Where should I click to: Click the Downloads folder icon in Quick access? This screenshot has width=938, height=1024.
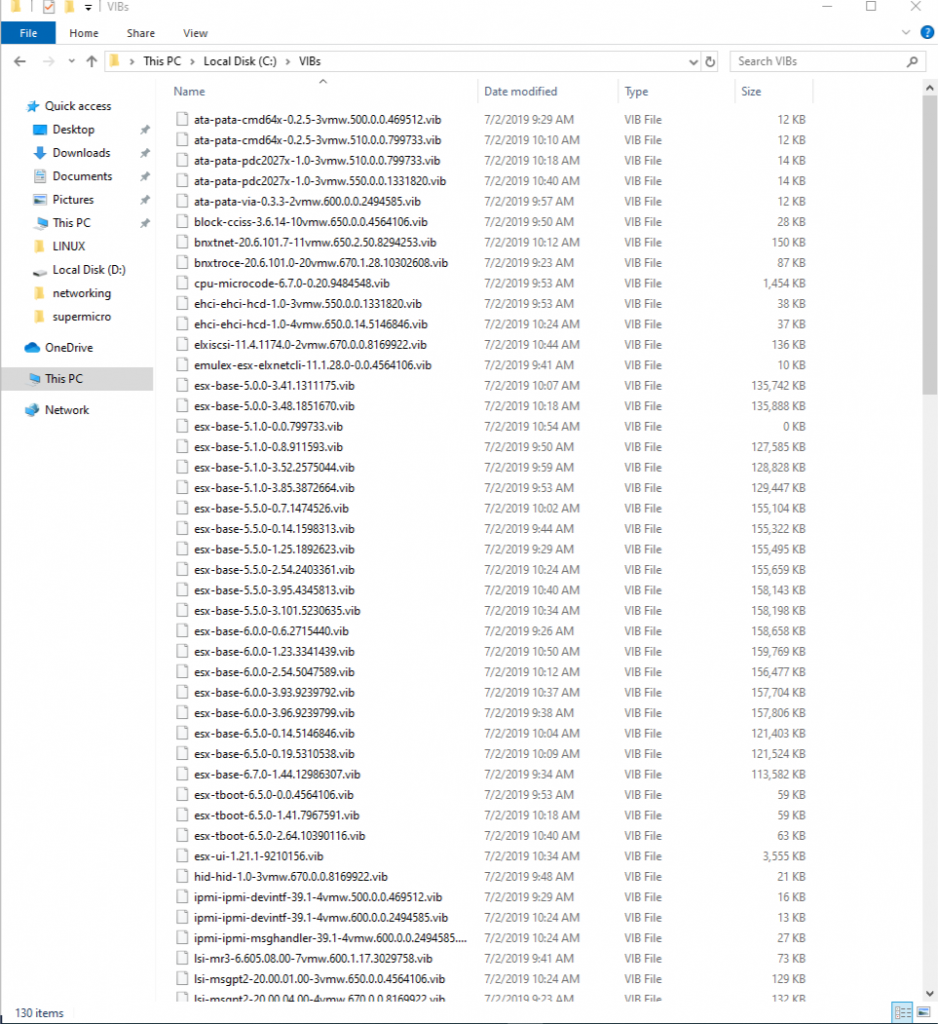coord(40,153)
